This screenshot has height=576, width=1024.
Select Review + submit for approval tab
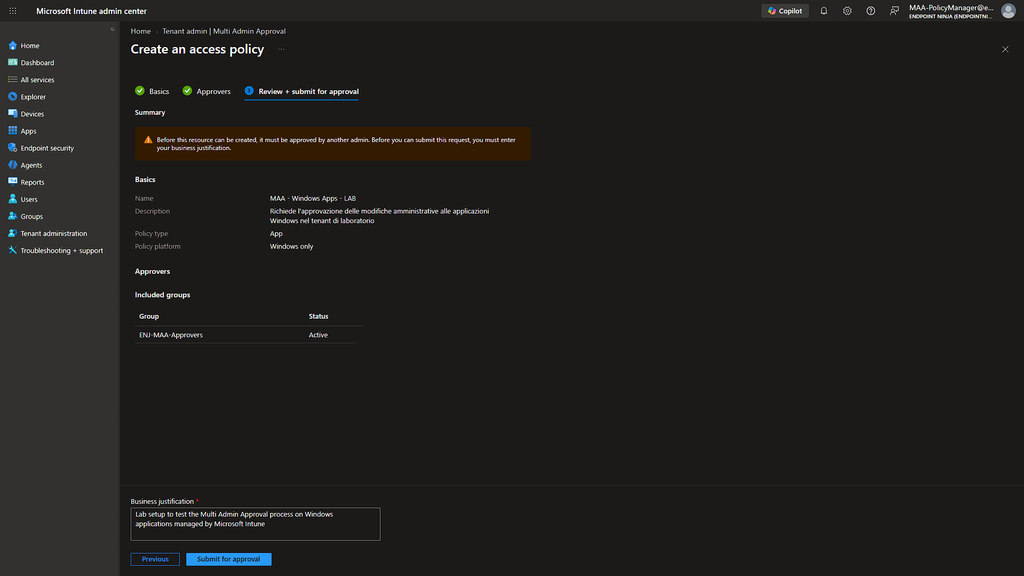tap(302, 91)
